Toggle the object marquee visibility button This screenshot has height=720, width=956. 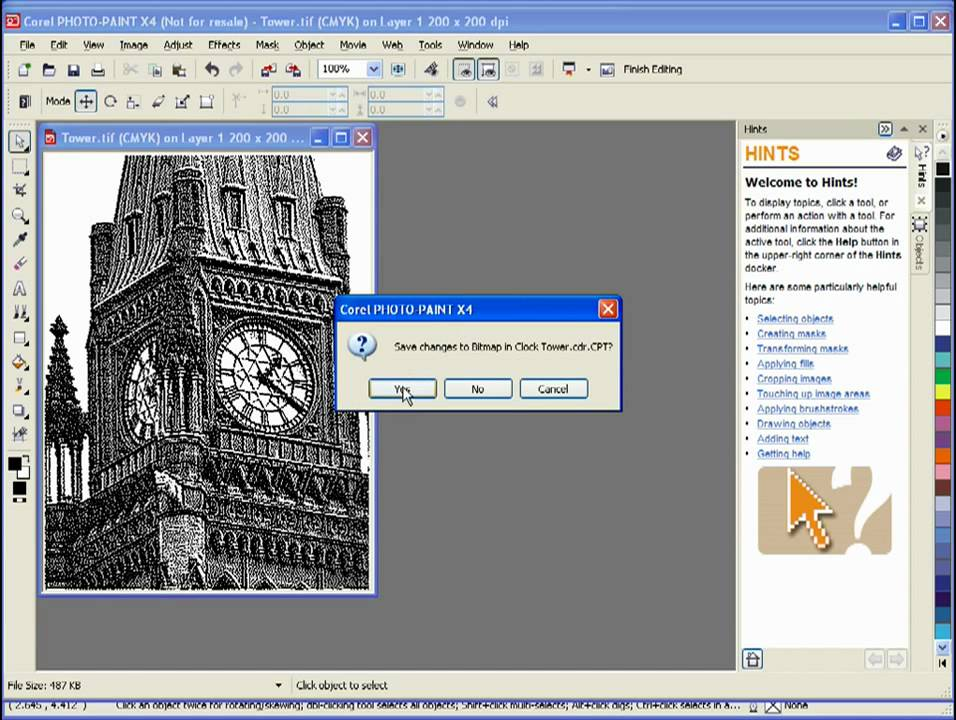click(488, 70)
